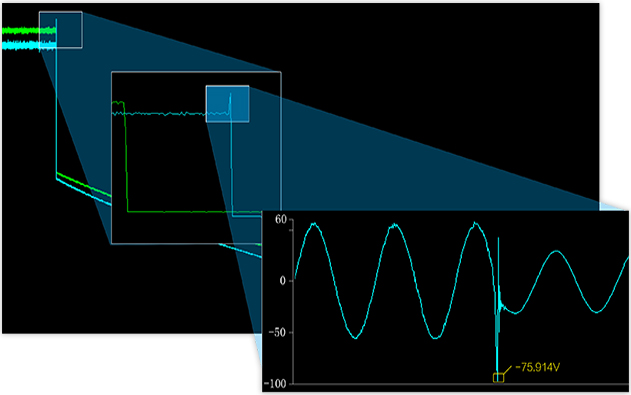Click the noisy green trace at top left
The width and height of the screenshot is (631, 395).
(x=28, y=30)
